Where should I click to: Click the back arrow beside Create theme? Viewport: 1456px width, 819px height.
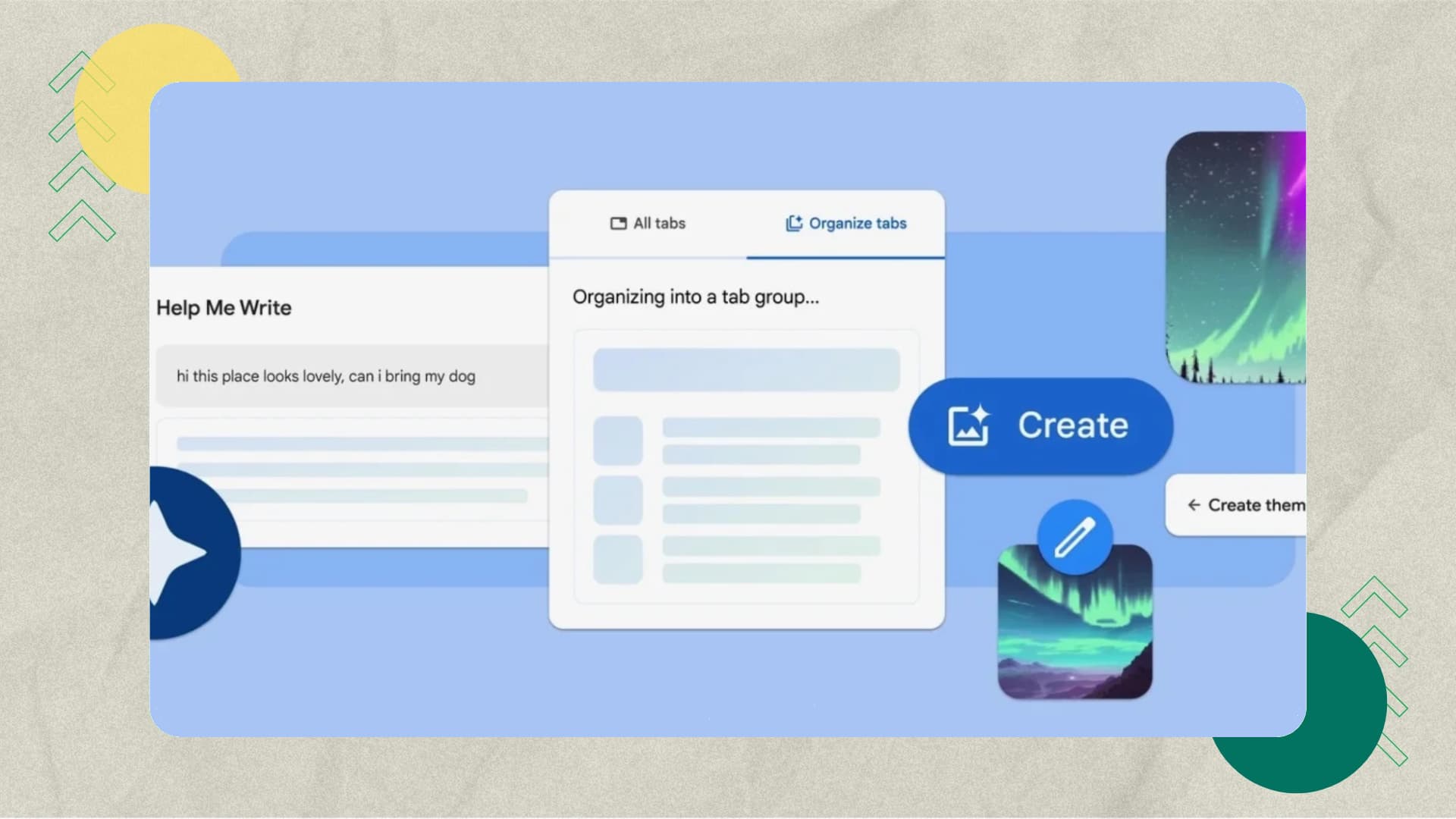tap(1194, 505)
